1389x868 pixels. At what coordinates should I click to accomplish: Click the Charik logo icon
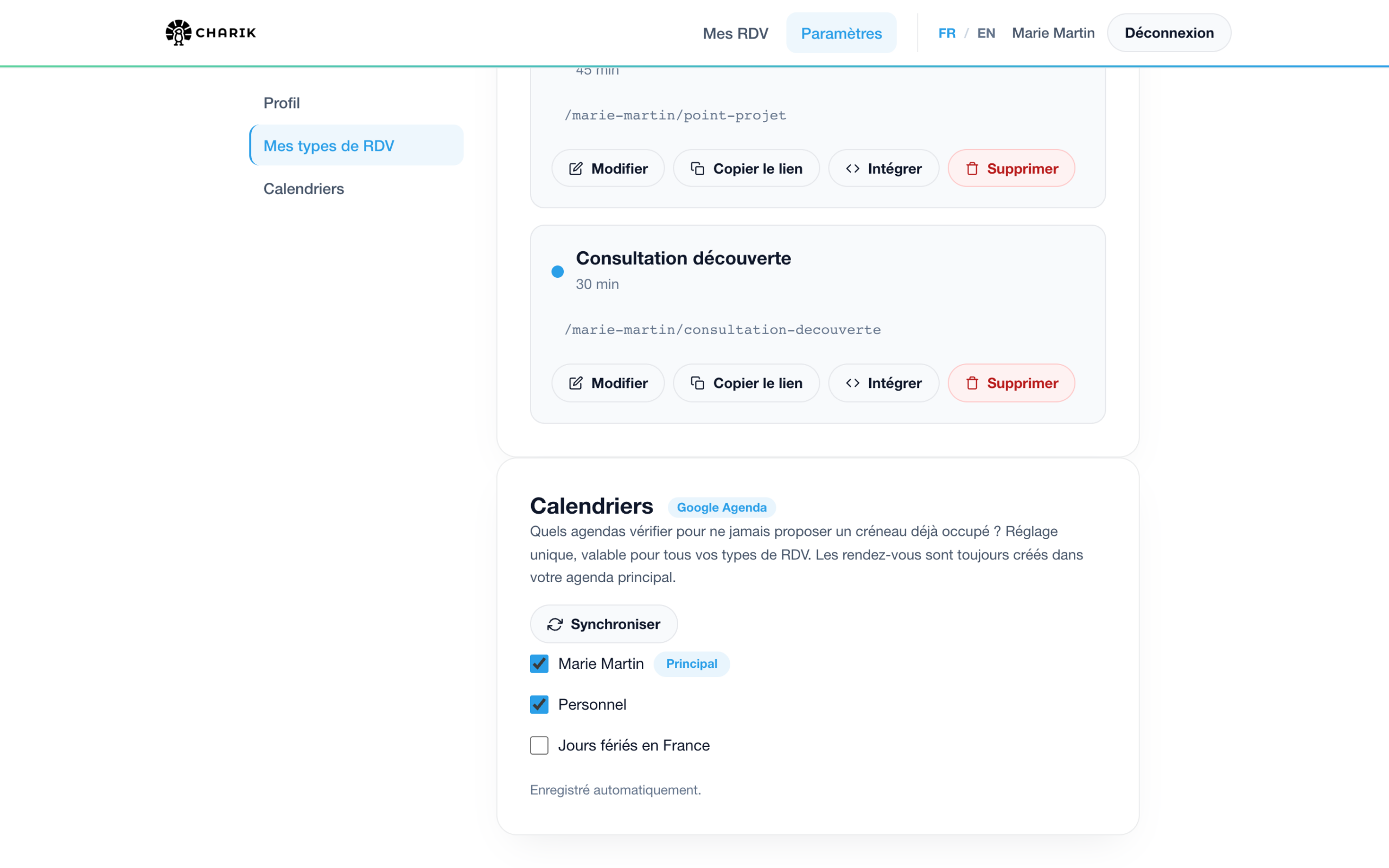tap(179, 33)
